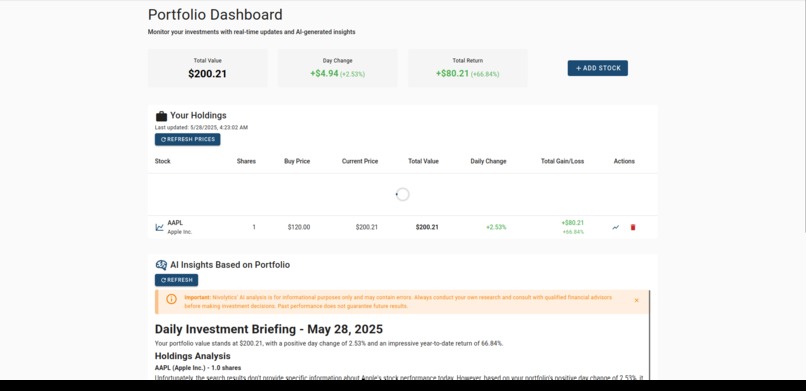The height and width of the screenshot is (391, 806).
Task: Click the Current Price column header
Action: 360,161
